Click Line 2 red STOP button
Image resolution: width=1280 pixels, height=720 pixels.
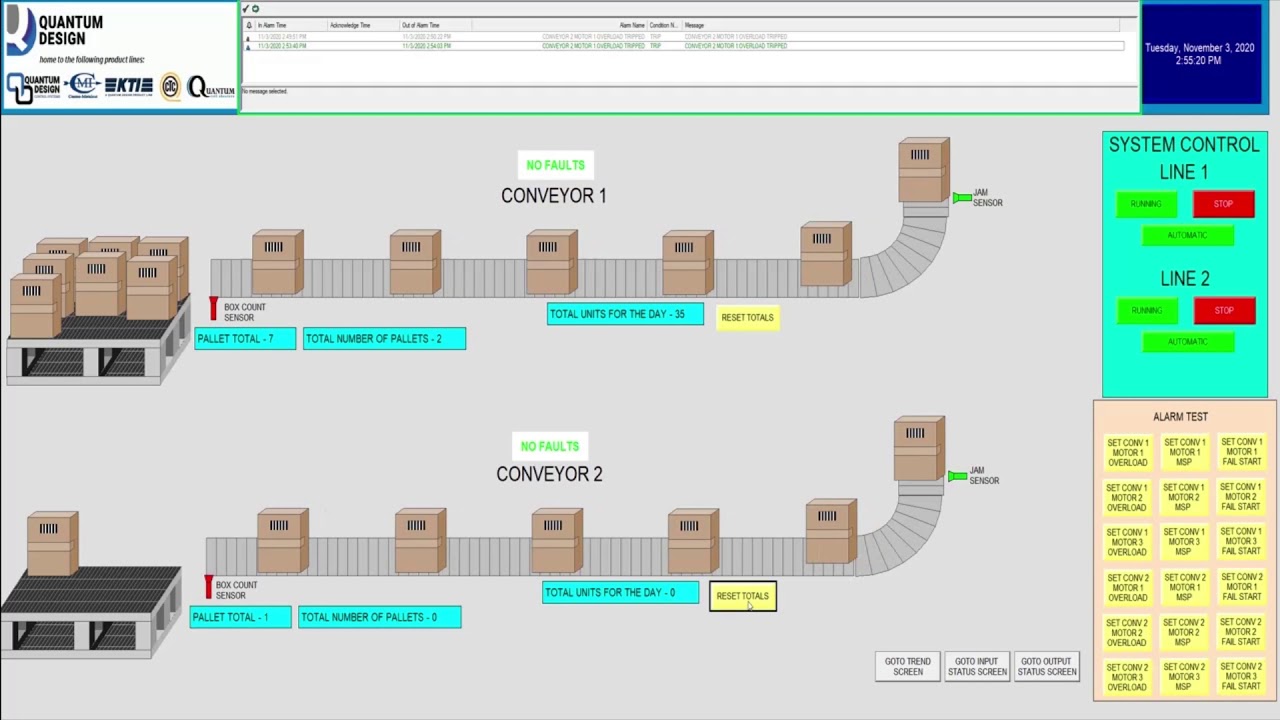(x=1224, y=311)
